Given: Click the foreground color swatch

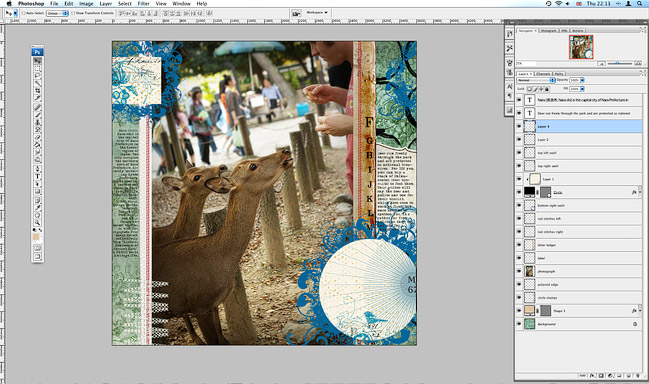Looking at the screenshot, I should tap(36, 237).
